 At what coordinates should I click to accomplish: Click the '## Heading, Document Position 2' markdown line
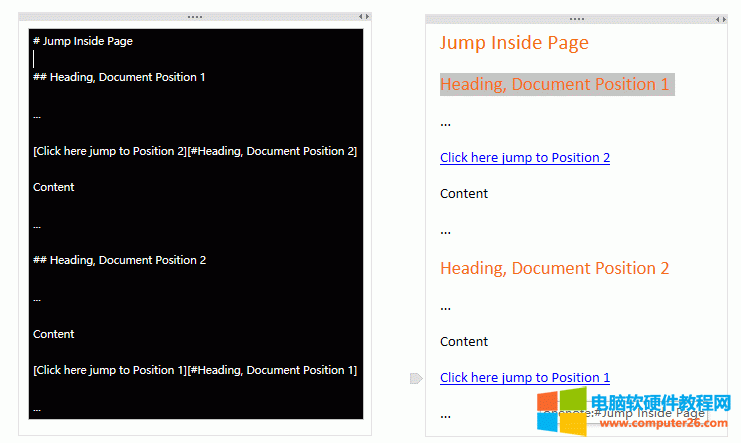[x=119, y=260]
